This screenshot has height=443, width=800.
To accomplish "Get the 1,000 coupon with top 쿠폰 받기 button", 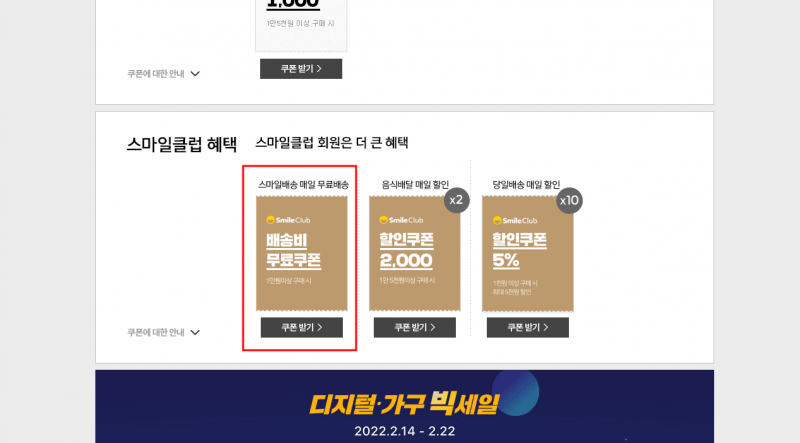I will (301, 69).
